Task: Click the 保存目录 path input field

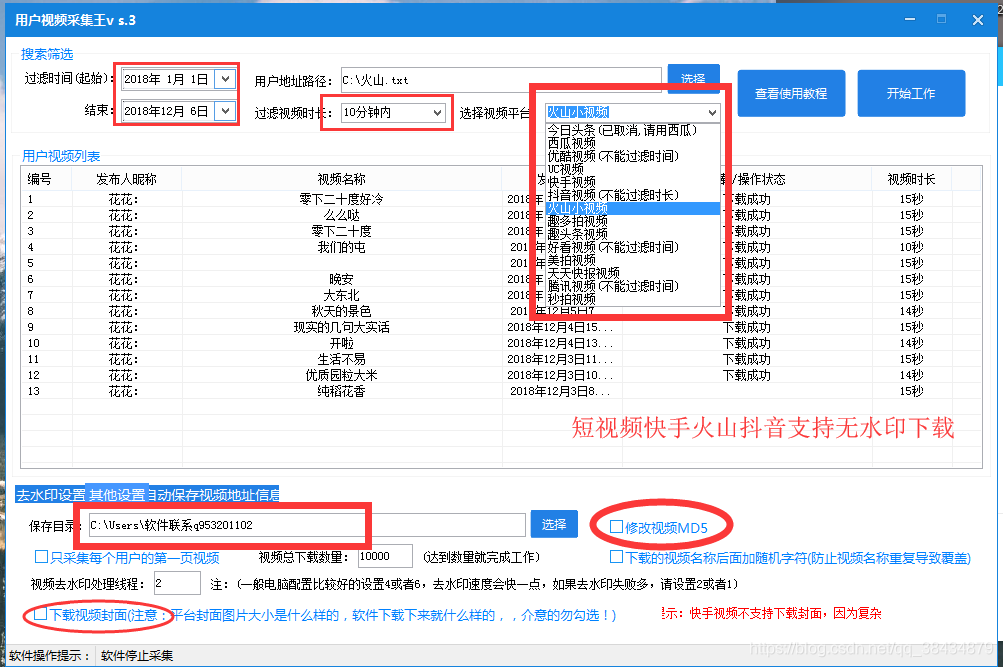Action: pos(300,524)
